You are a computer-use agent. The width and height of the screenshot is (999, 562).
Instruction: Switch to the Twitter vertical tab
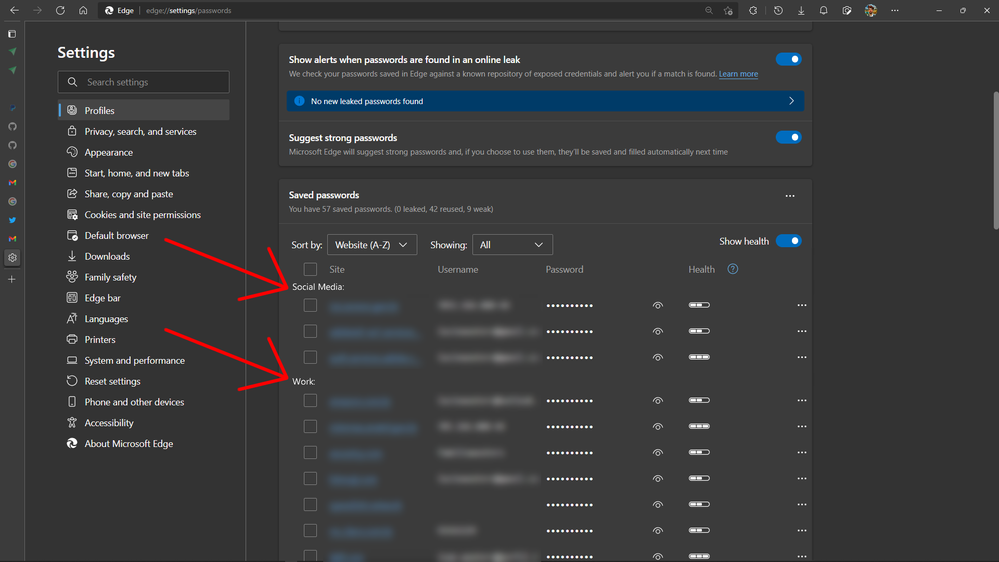(12, 220)
